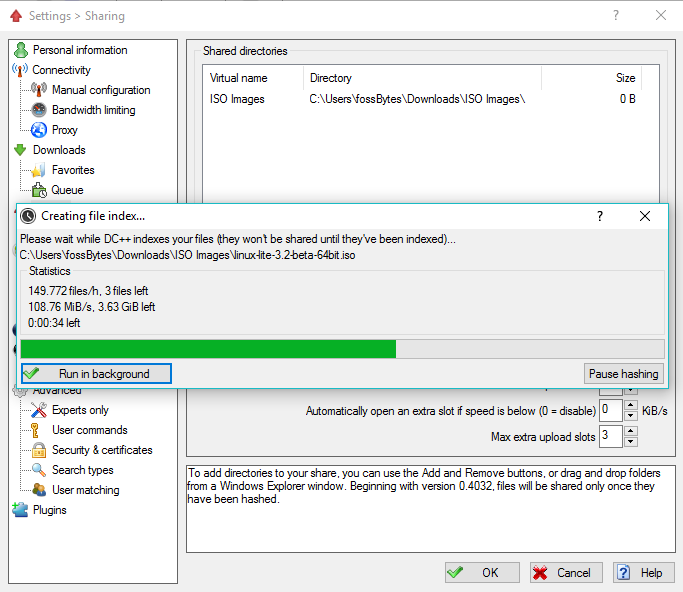Click the Favorites star folder icon
The image size is (683, 592).
click(39, 170)
